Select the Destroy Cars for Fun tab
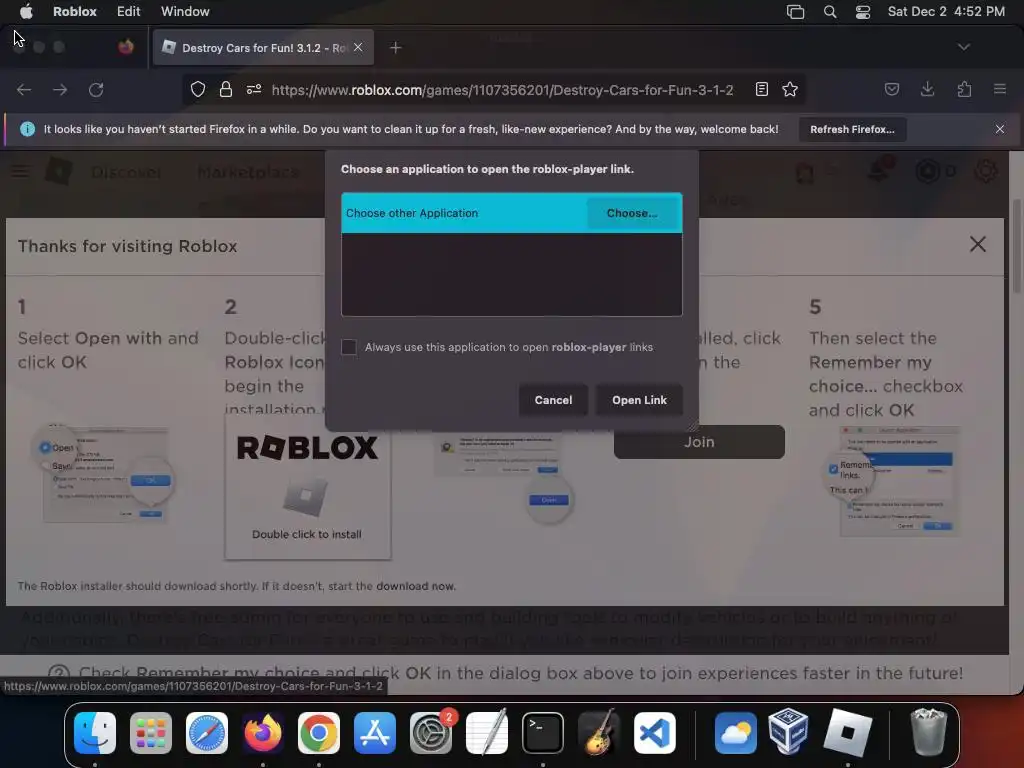This screenshot has width=1024, height=768. tap(263, 48)
